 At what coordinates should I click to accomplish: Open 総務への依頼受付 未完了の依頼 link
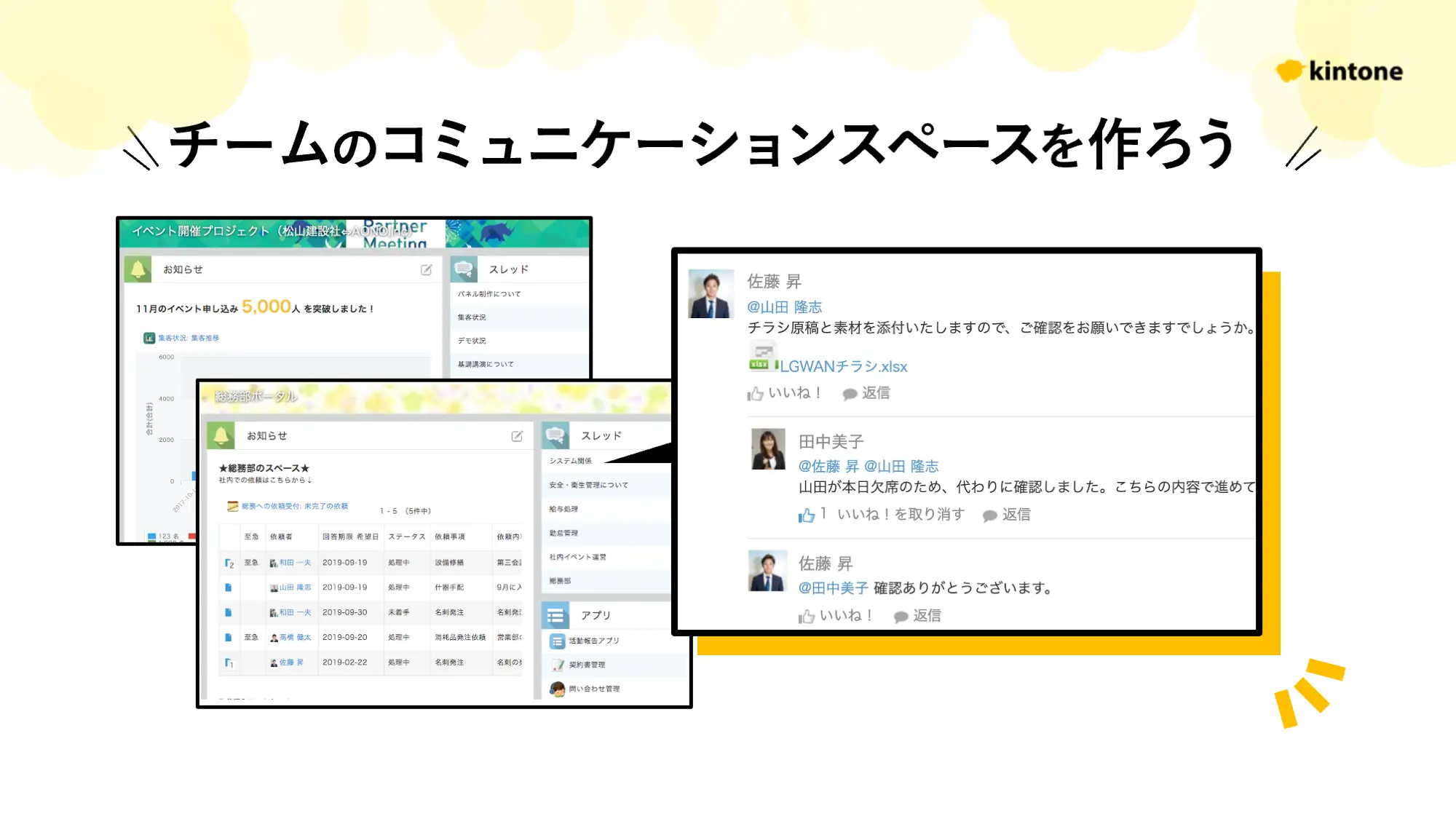click(294, 506)
